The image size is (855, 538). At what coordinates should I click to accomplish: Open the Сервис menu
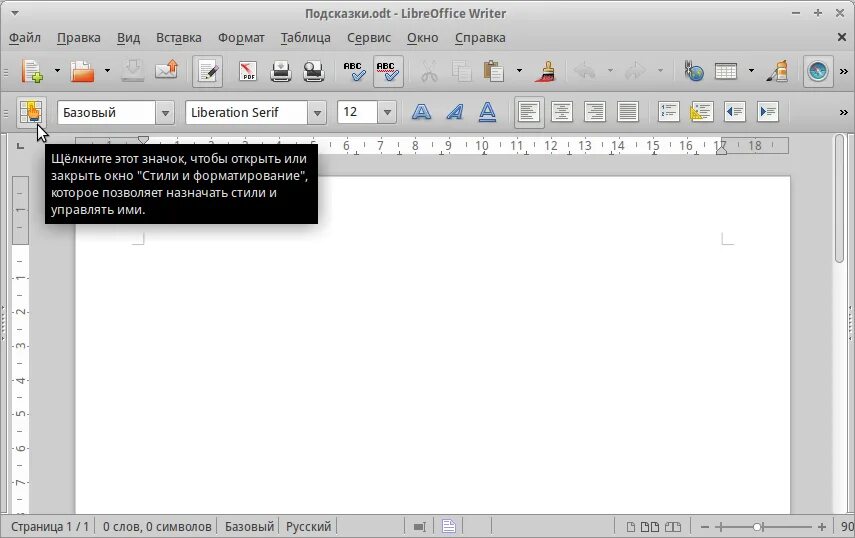click(x=369, y=38)
